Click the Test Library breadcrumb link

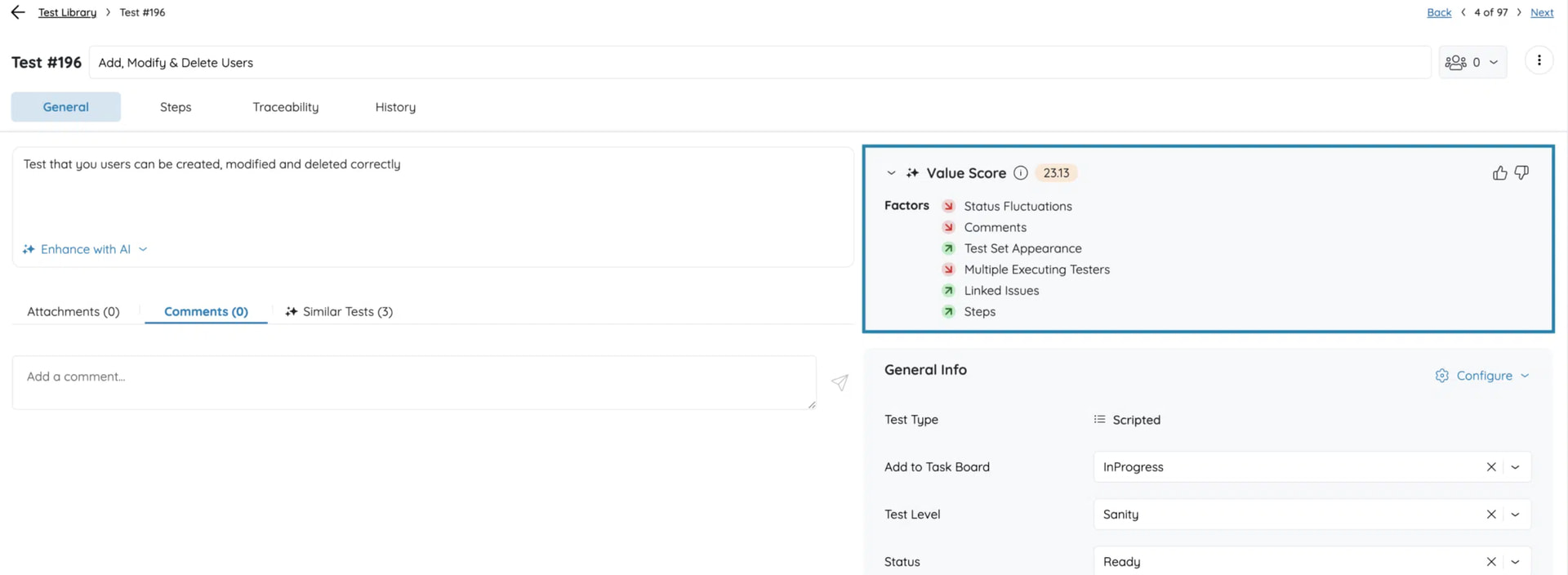click(x=67, y=12)
